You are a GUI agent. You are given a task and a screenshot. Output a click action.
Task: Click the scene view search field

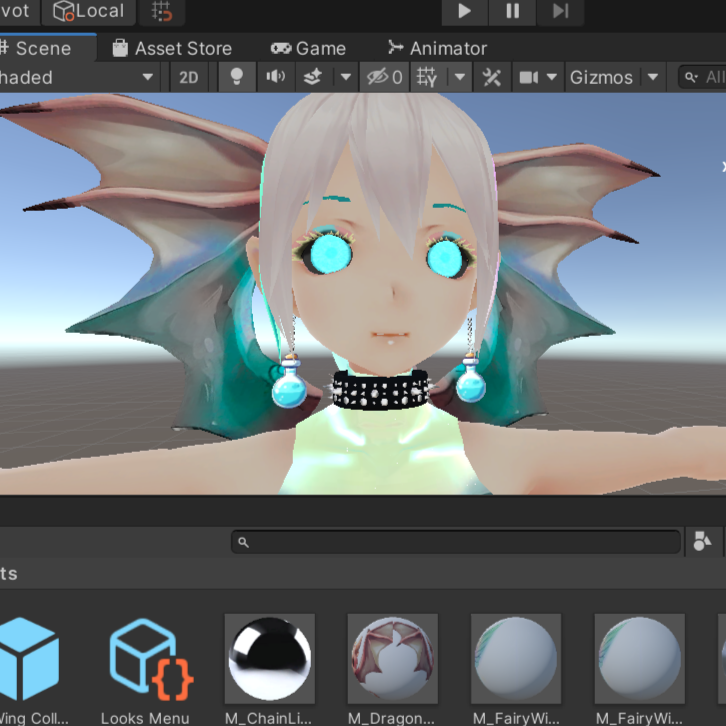(x=703, y=77)
